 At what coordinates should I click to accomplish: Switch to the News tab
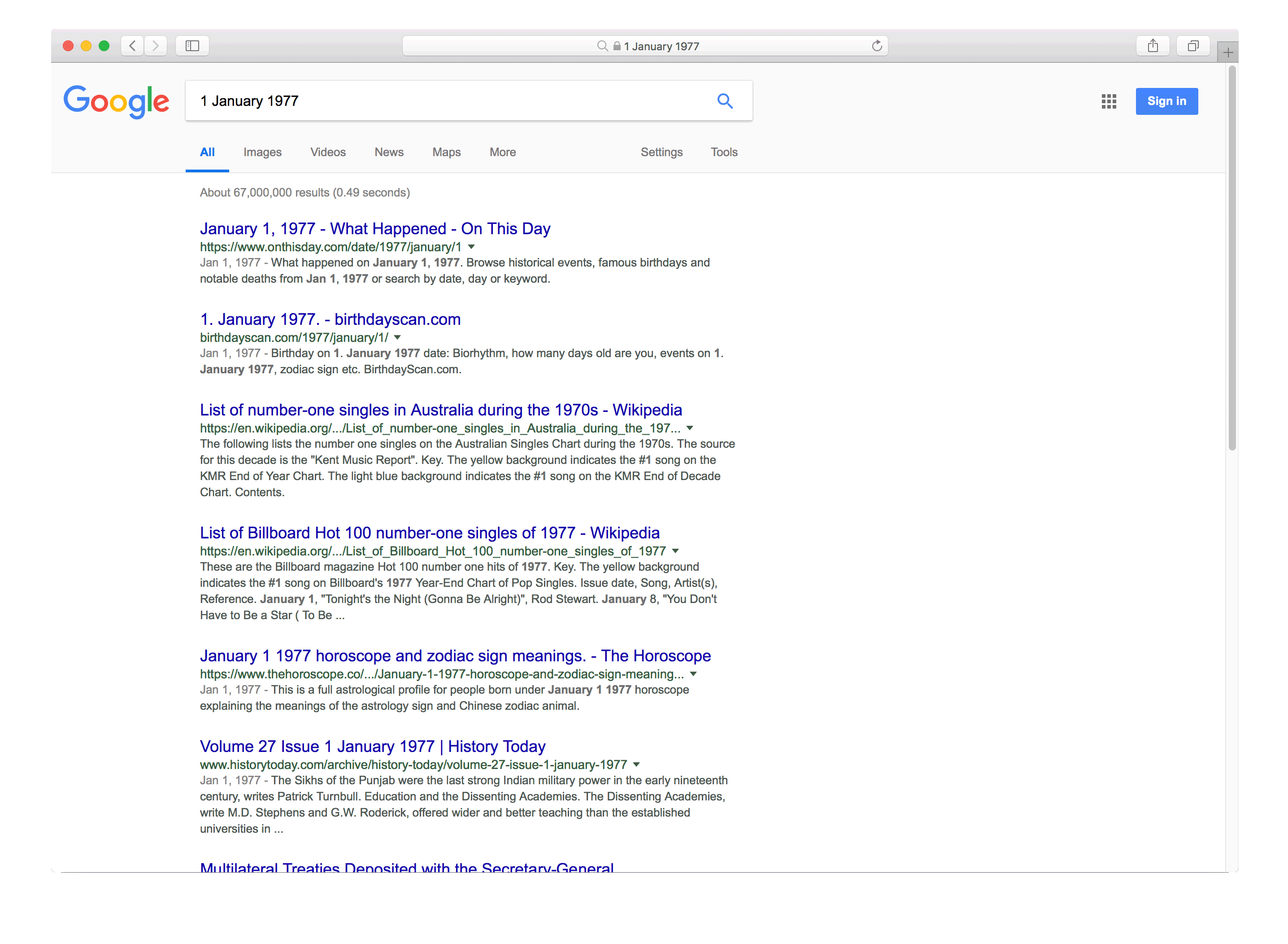pyautogui.click(x=389, y=152)
